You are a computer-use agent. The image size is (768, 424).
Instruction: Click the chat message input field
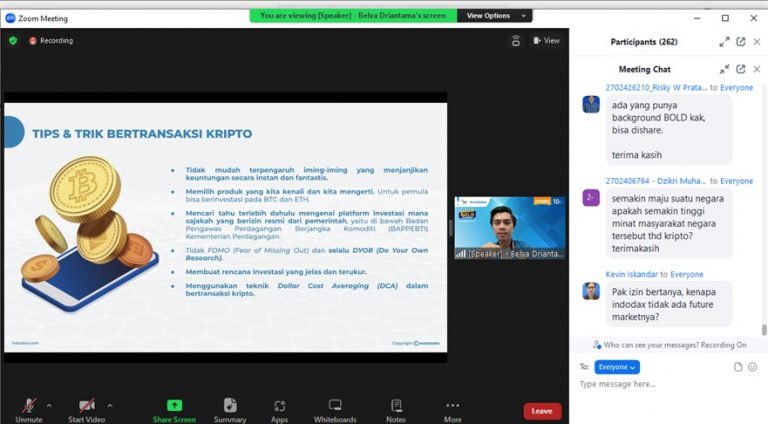pyautogui.click(x=660, y=384)
